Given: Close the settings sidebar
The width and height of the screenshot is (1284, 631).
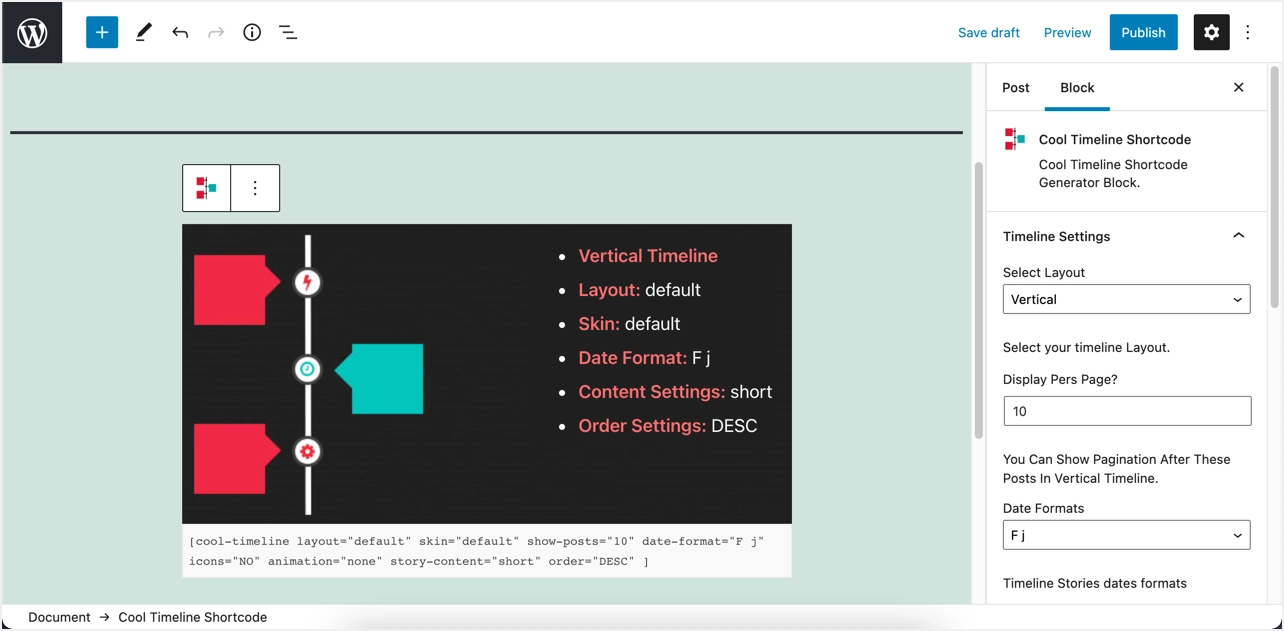Looking at the screenshot, I should [x=1239, y=87].
